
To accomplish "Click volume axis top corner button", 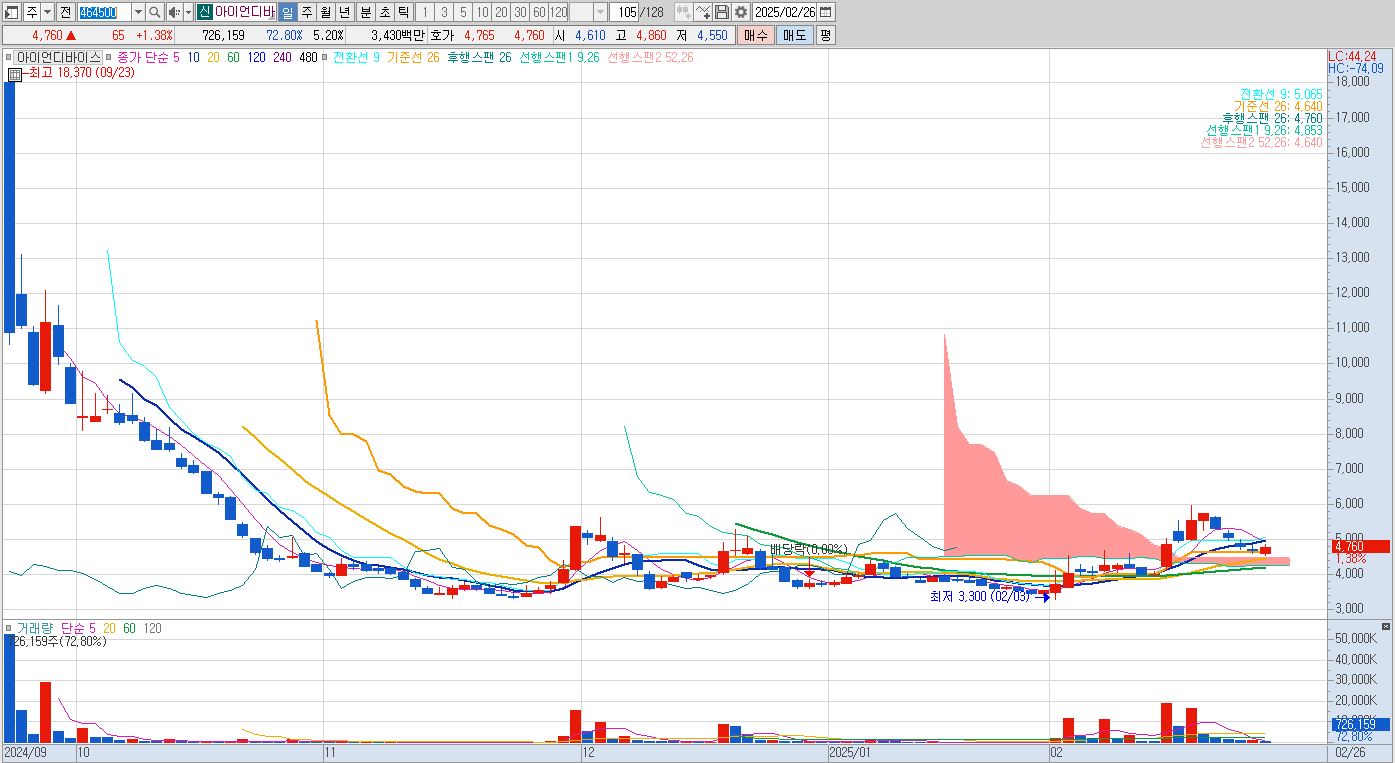I will tap(1386, 627).
